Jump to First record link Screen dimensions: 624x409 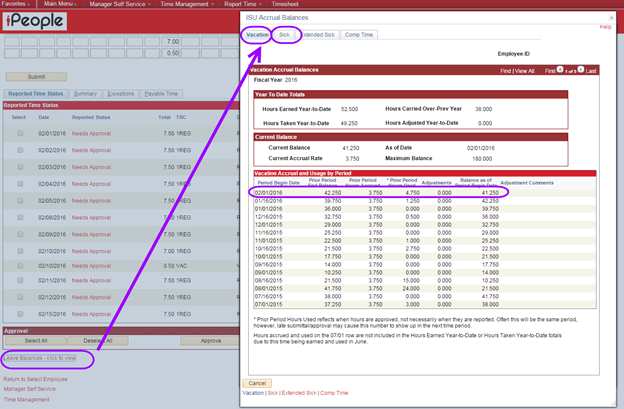coord(550,71)
